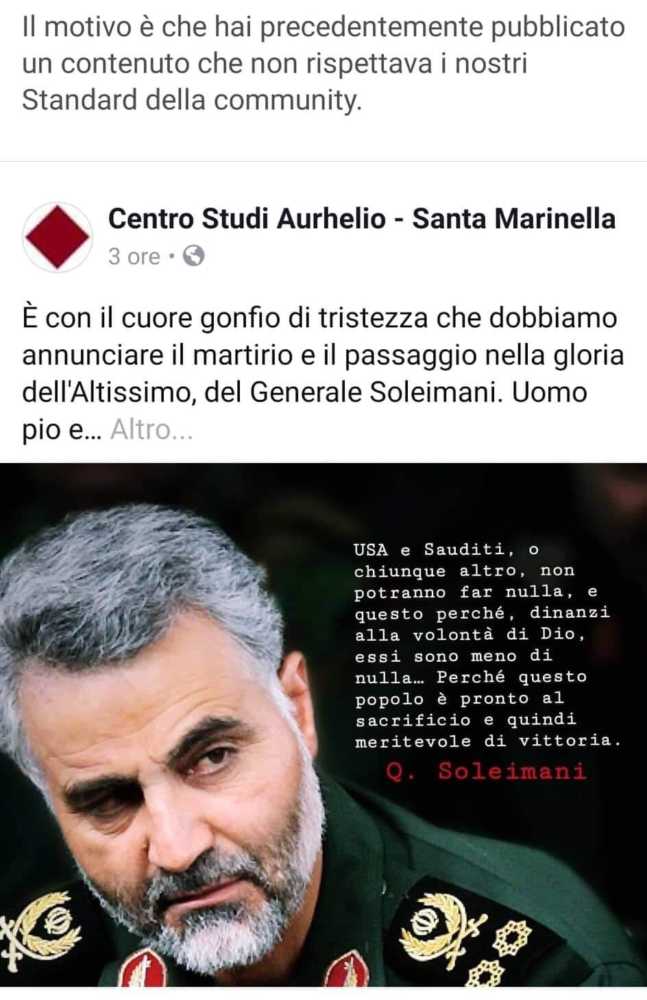Expand the post with the Altro... link
This screenshot has width=647, height=1000.
point(151,430)
